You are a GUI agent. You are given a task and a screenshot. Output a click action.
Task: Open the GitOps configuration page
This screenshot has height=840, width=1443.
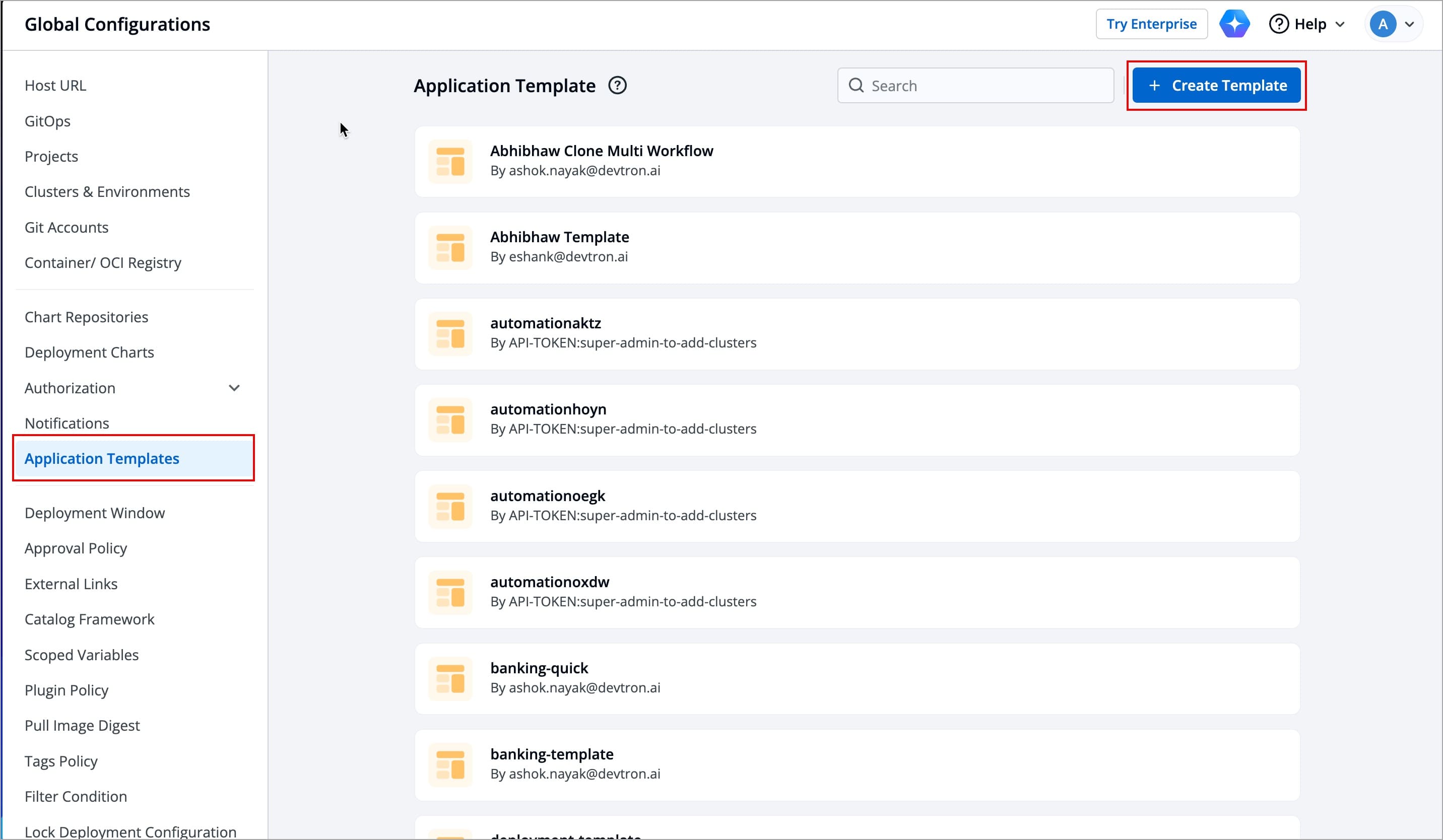click(47, 121)
